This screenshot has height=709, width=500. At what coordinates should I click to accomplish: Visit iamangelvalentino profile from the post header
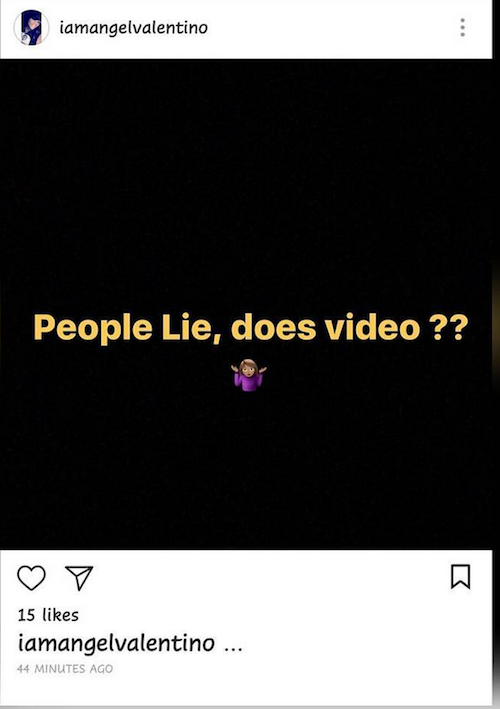point(133,28)
